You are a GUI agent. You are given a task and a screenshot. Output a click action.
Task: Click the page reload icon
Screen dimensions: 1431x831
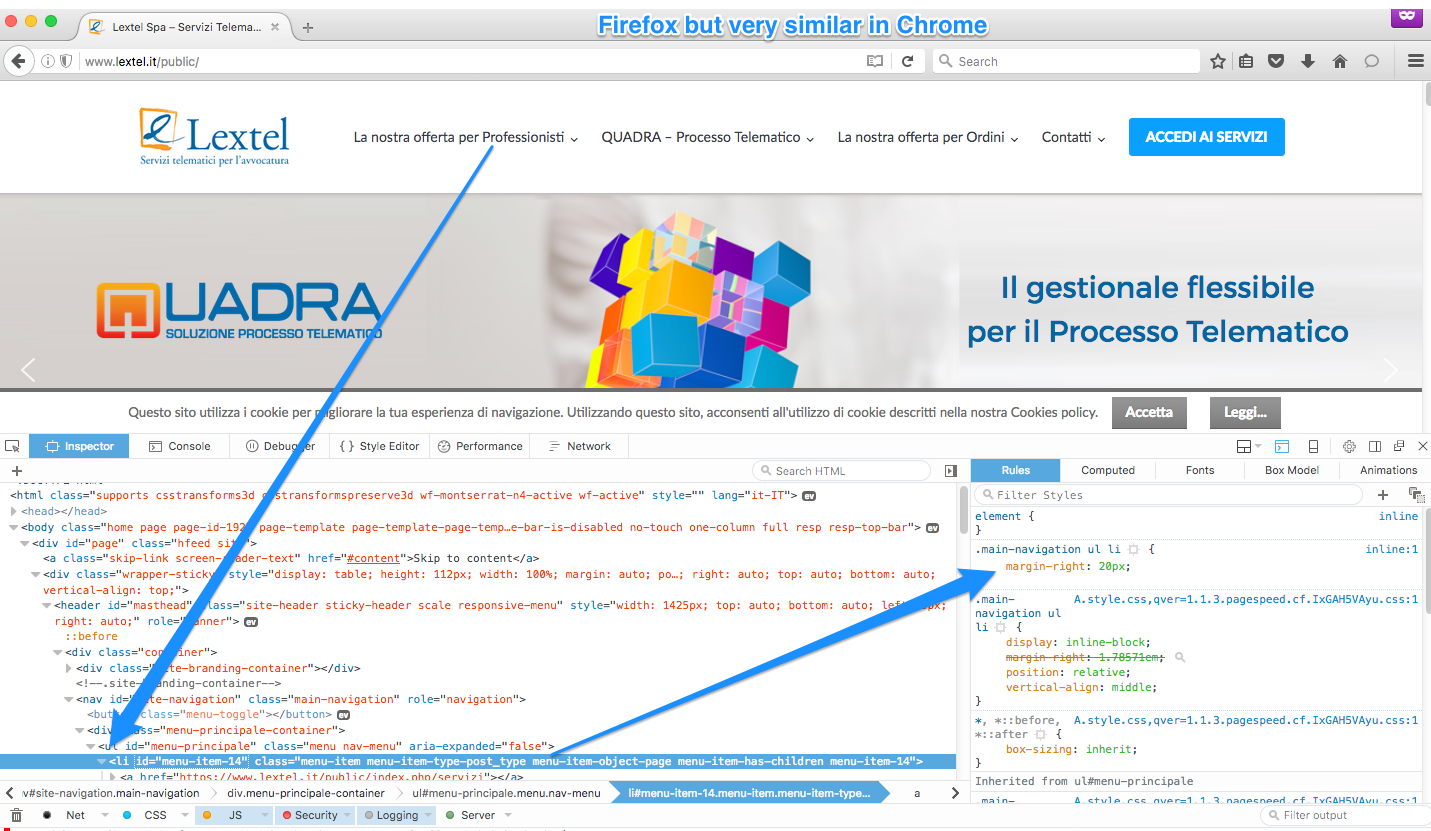pyautogui.click(x=907, y=61)
